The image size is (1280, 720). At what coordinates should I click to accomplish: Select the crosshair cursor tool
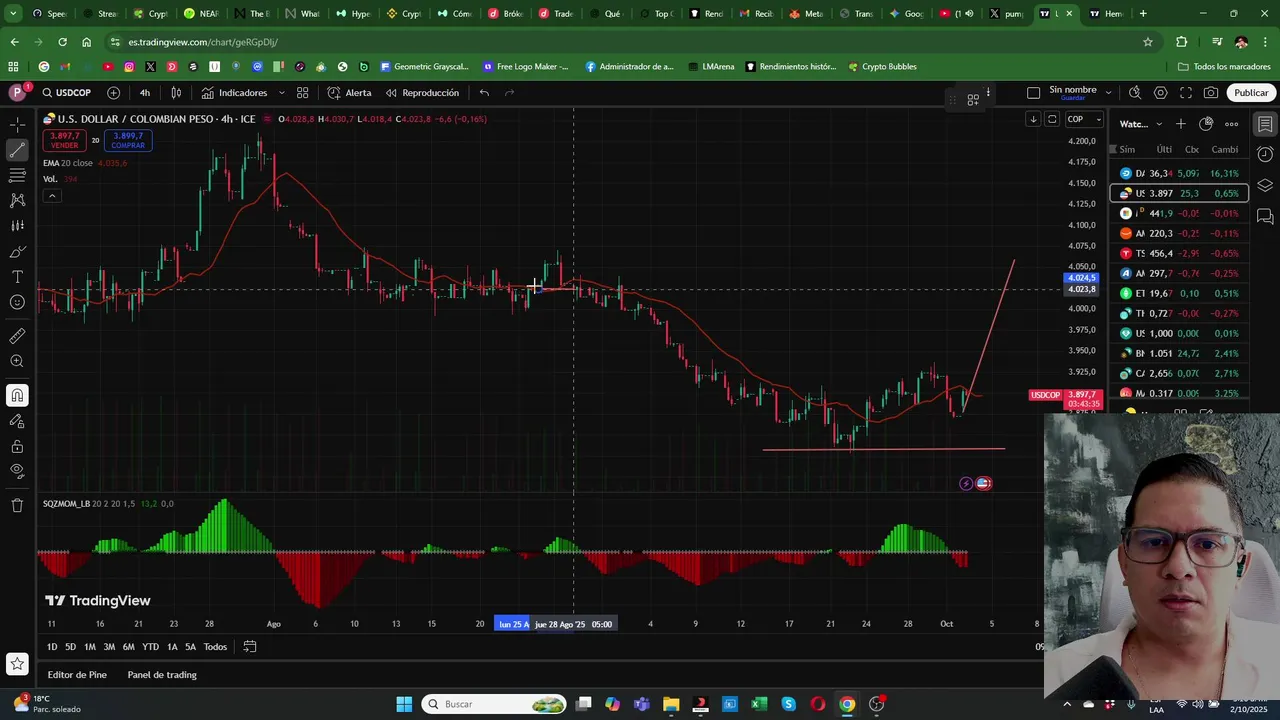pyautogui.click(x=17, y=125)
